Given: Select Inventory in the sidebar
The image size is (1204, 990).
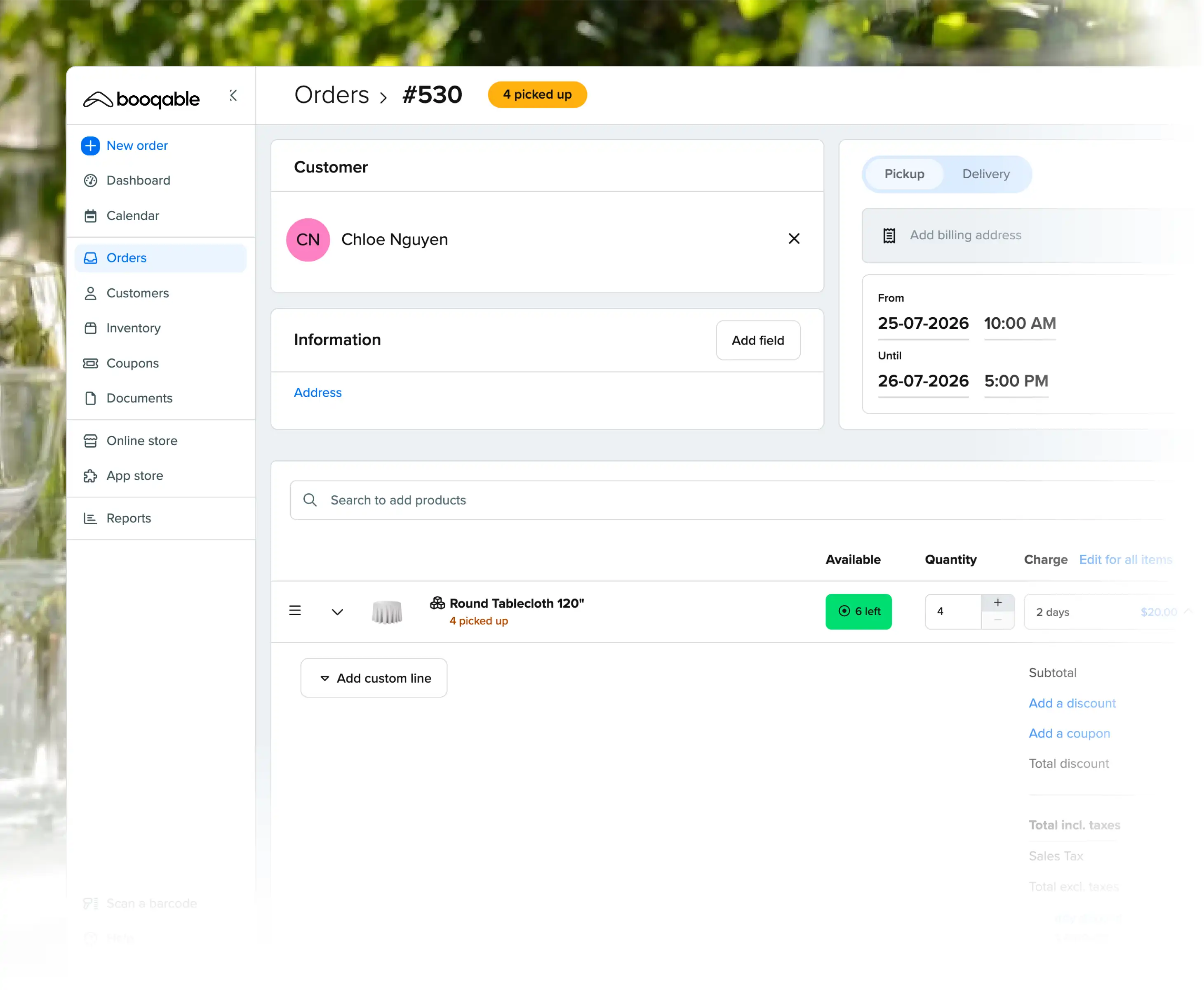Looking at the screenshot, I should coord(134,328).
